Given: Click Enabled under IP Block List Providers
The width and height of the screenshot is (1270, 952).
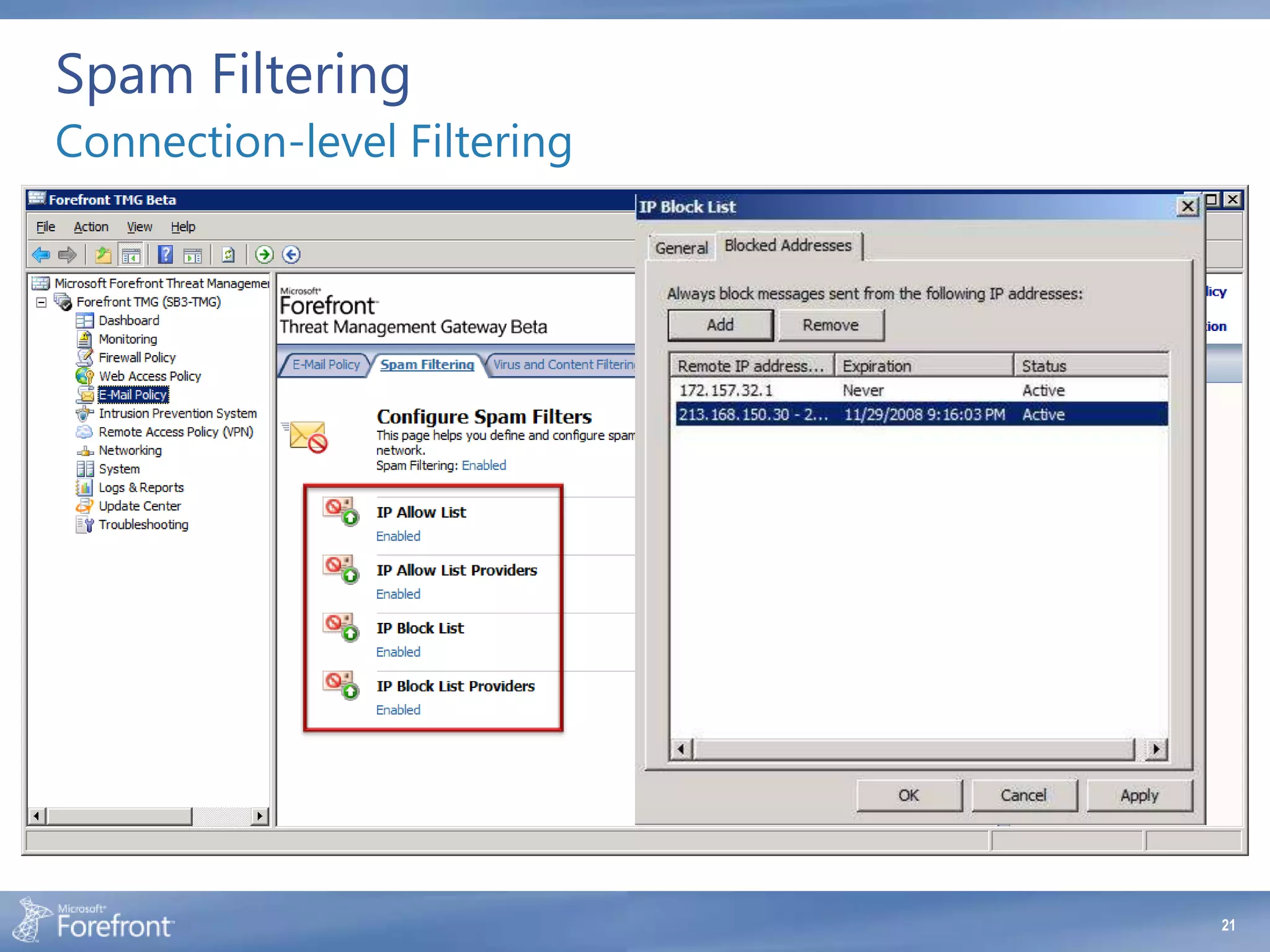Looking at the screenshot, I should (x=398, y=710).
